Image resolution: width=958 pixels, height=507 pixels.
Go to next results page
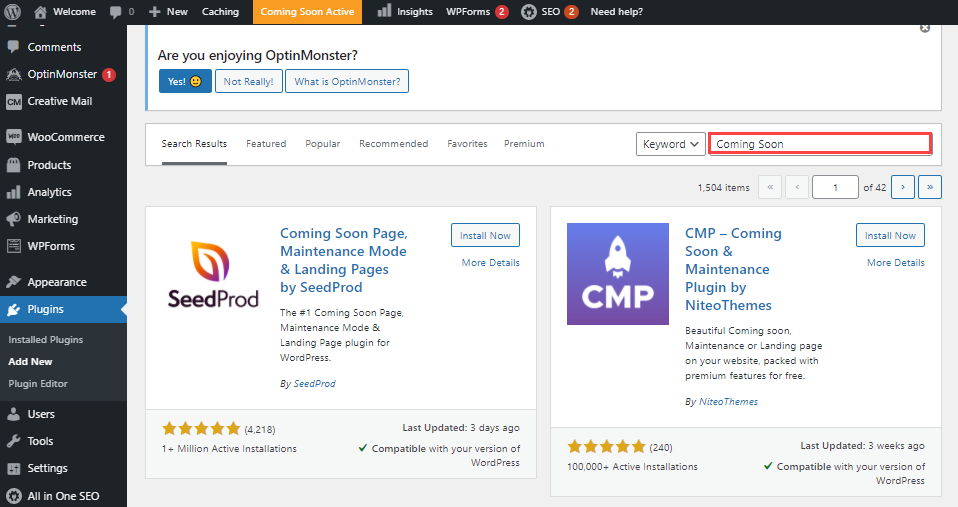(903, 188)
